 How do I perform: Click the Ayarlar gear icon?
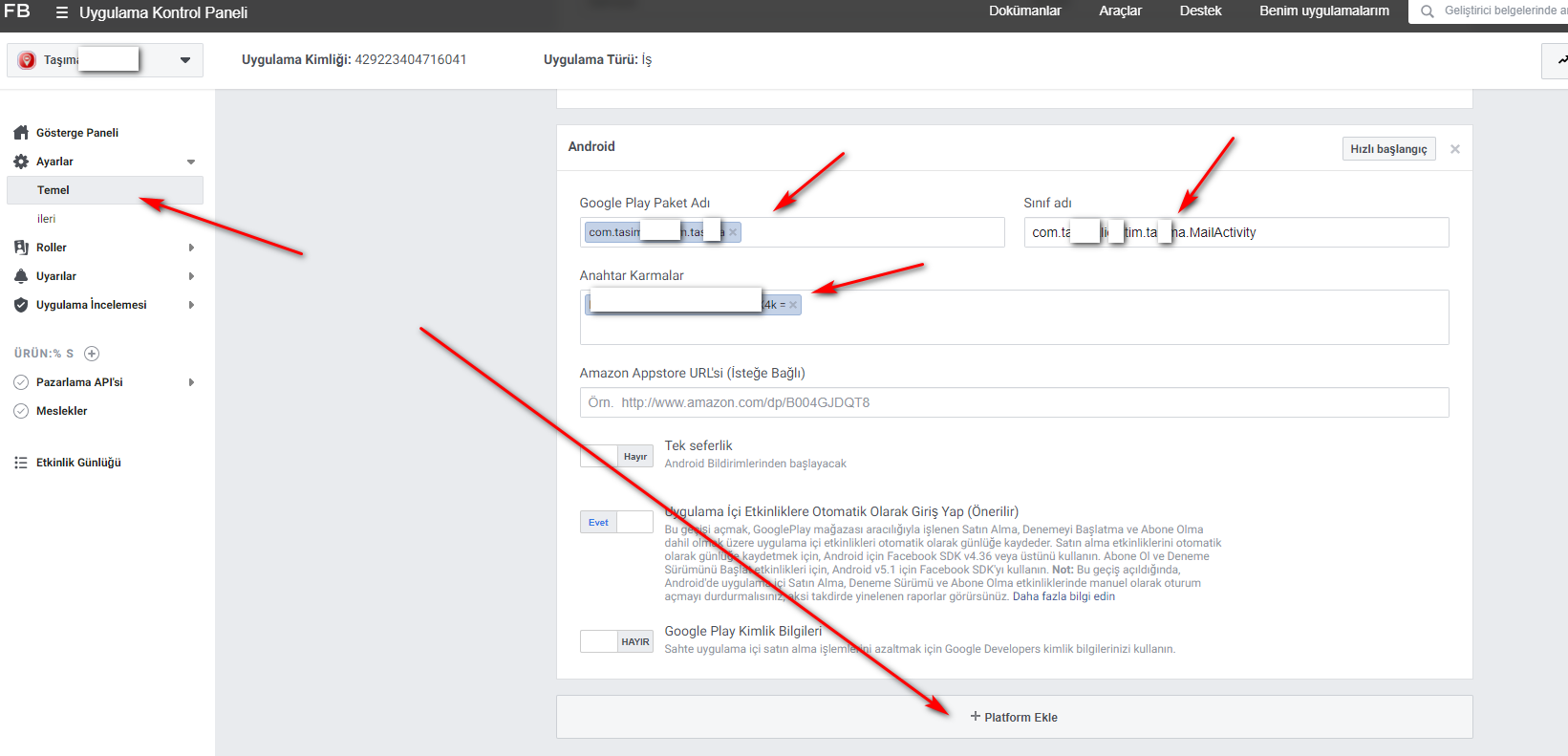tap(21, 162)
